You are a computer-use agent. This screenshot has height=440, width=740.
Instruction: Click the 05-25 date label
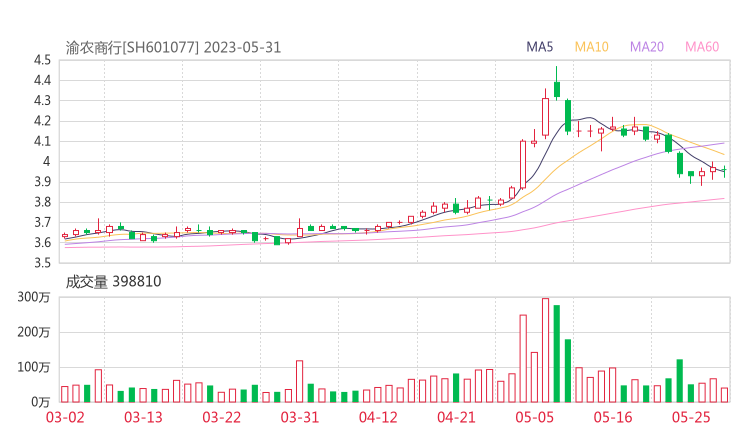pos(691,418)
